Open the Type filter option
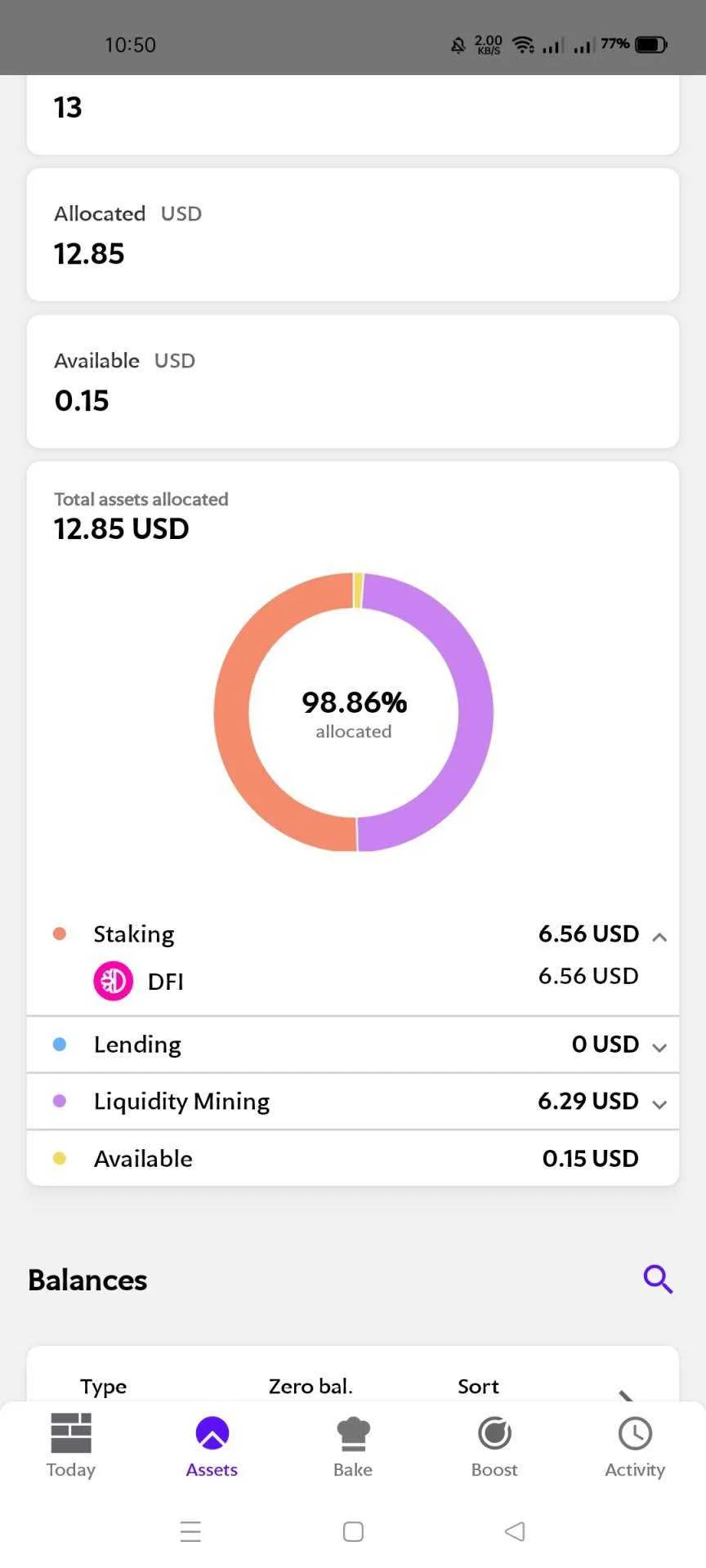The height and width of the screenshot is (1568, 706). [104, 1386]
